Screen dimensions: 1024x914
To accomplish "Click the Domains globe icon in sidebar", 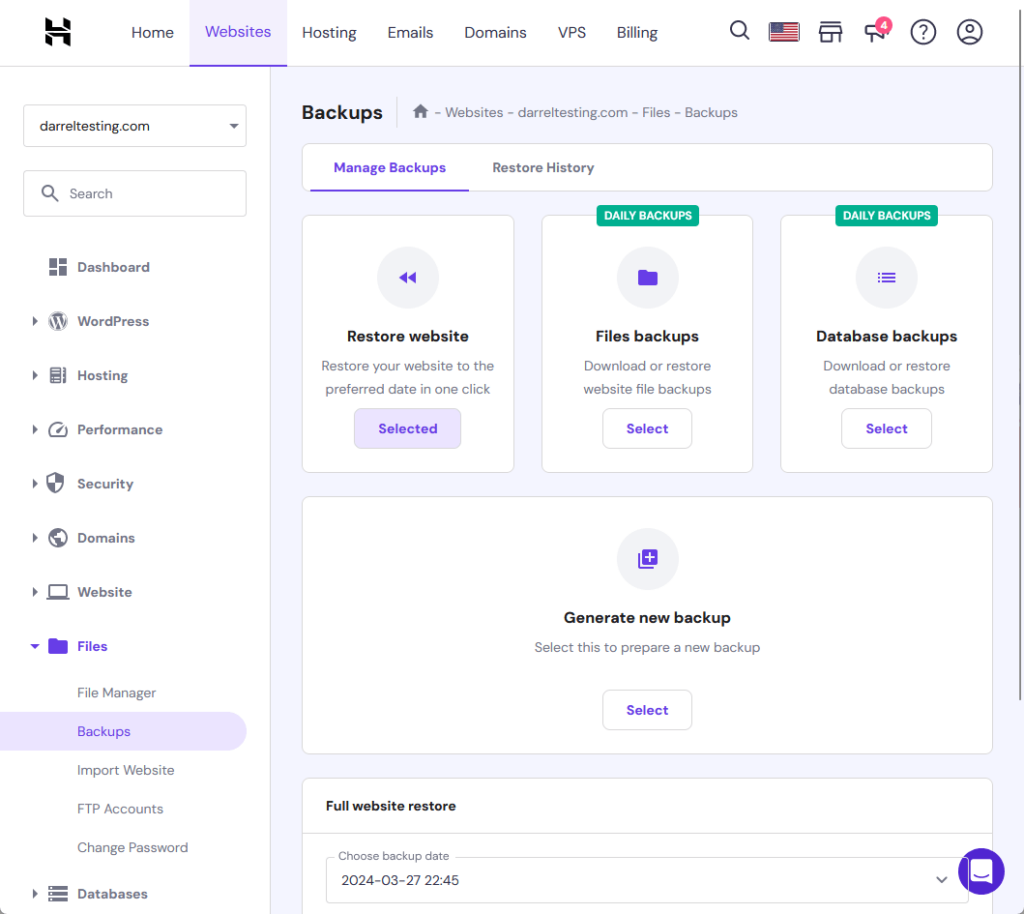I will pyautogui.click(x=57, y=538).
